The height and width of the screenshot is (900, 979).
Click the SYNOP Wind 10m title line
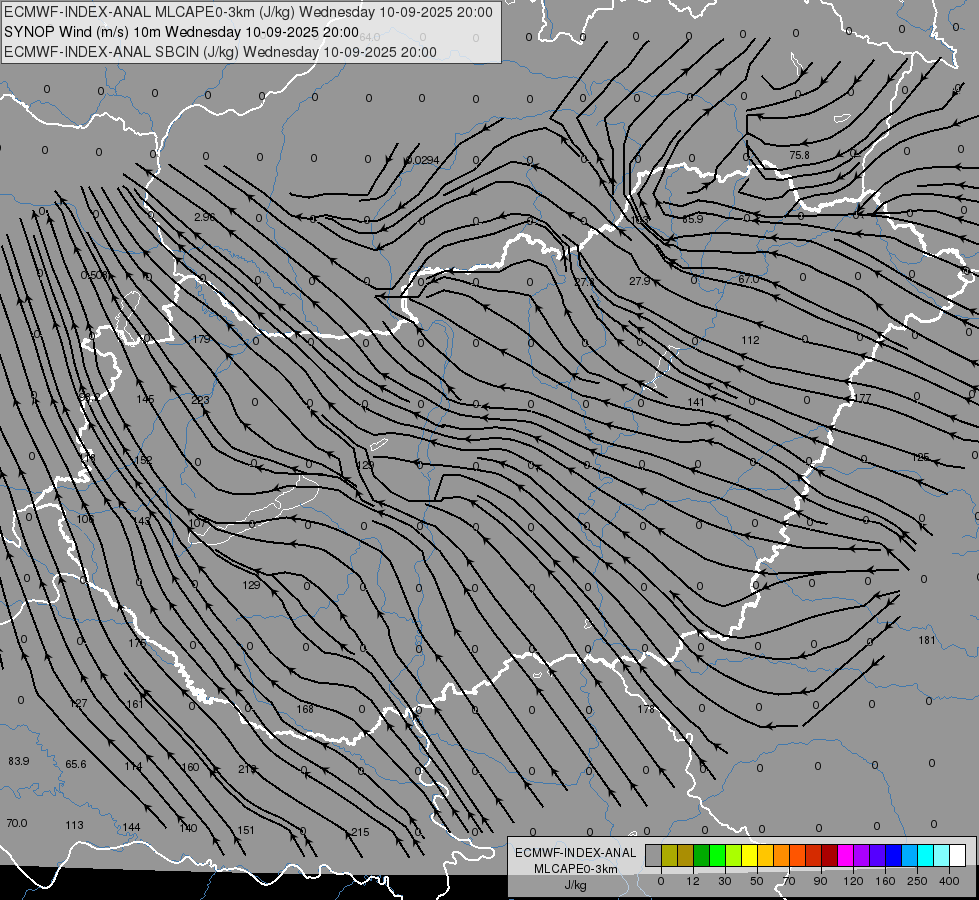[x=181, y=32]
